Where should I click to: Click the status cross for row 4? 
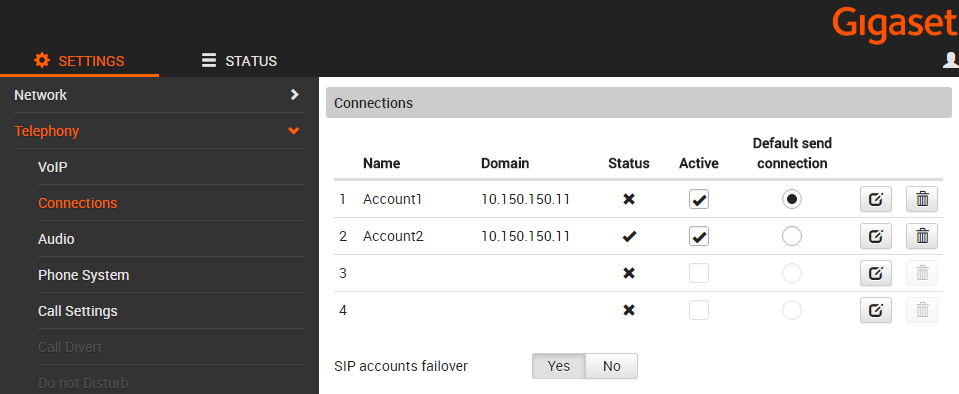(x=629, y=310)
